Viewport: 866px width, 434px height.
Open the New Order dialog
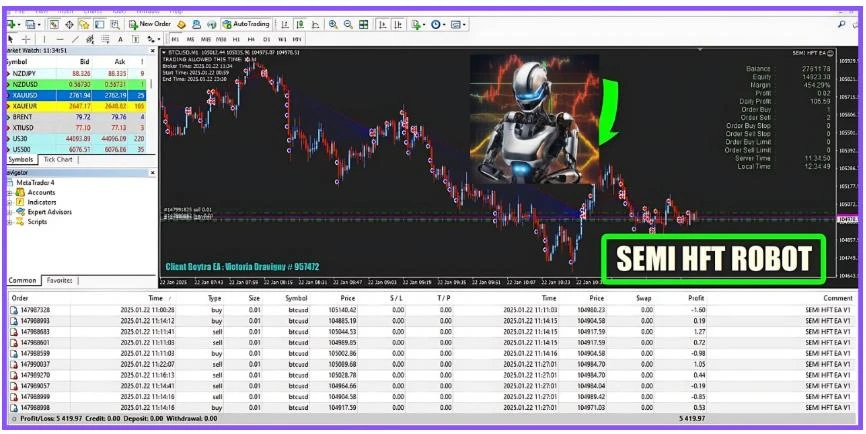click(150, 24)
